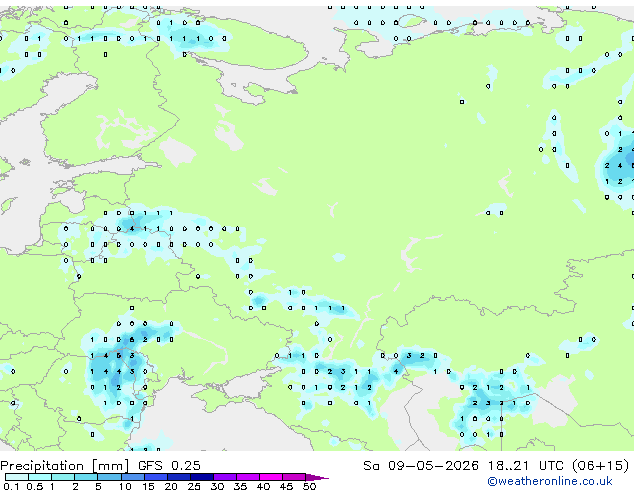The width and height of the screenshot is (634, 490).
Task: Select the 1–2 mm legend color swatch
Action: click(63, 477)
